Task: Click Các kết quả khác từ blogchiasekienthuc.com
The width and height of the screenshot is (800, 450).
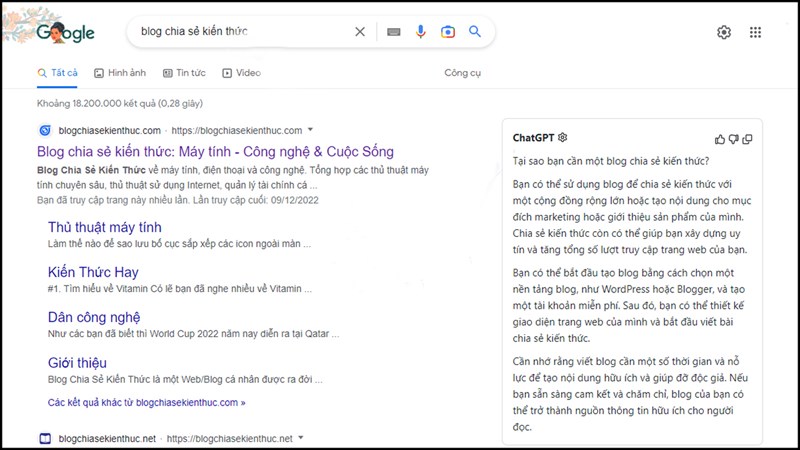Action: coord(146,403)
